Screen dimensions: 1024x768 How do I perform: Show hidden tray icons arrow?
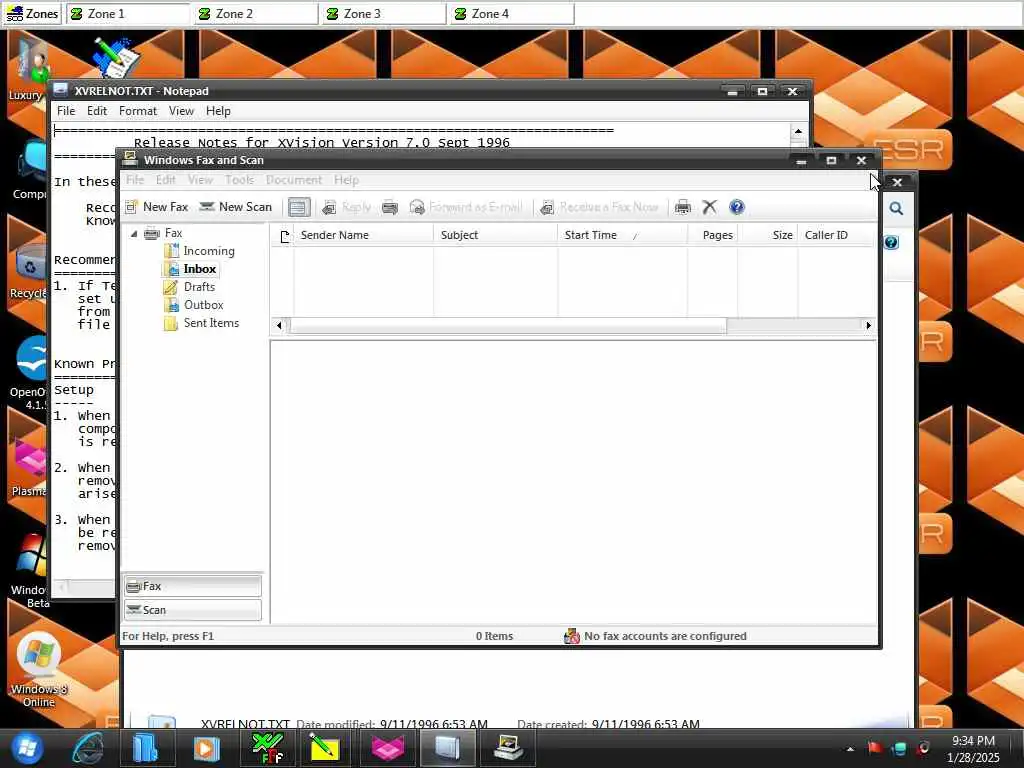tap(850, 750)
